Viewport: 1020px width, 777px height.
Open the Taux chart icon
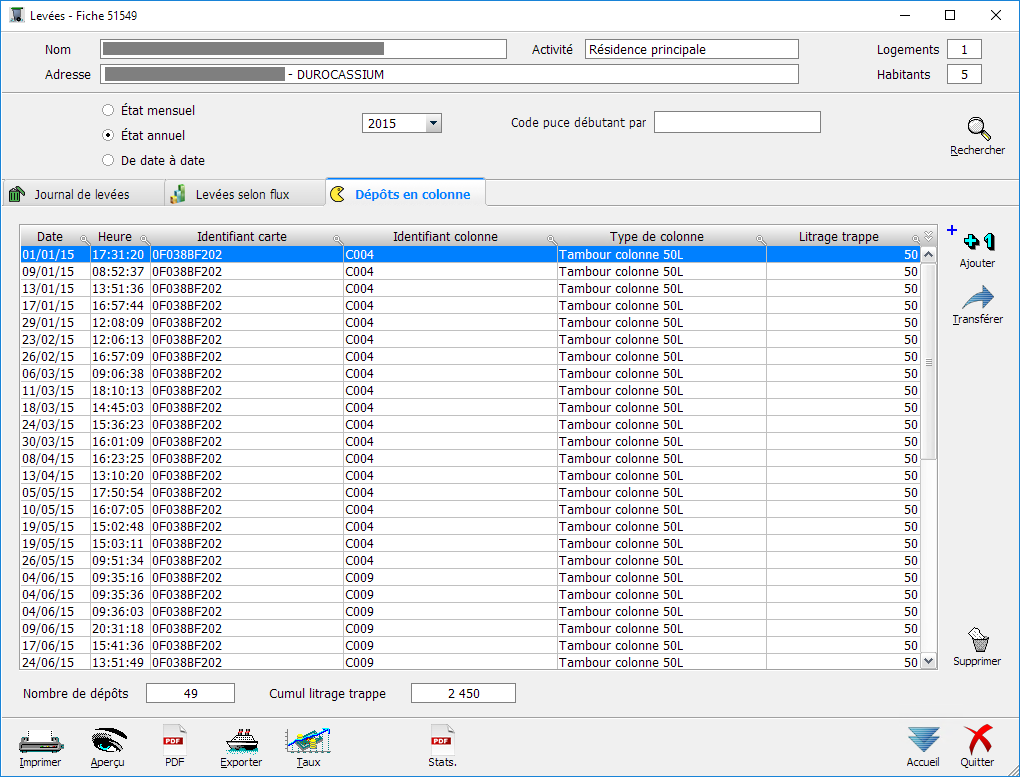308,742
